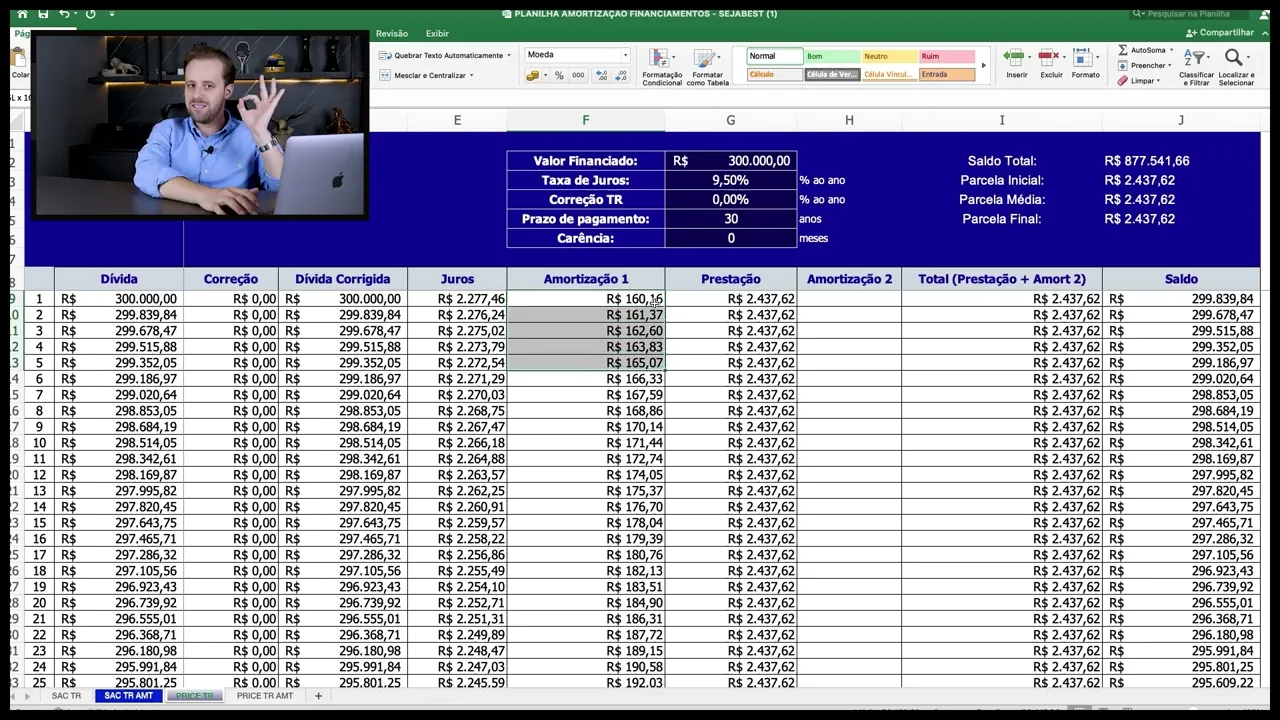Select column E header
The height and width of the screenshot is (720, 1280).
pos(457,120)
